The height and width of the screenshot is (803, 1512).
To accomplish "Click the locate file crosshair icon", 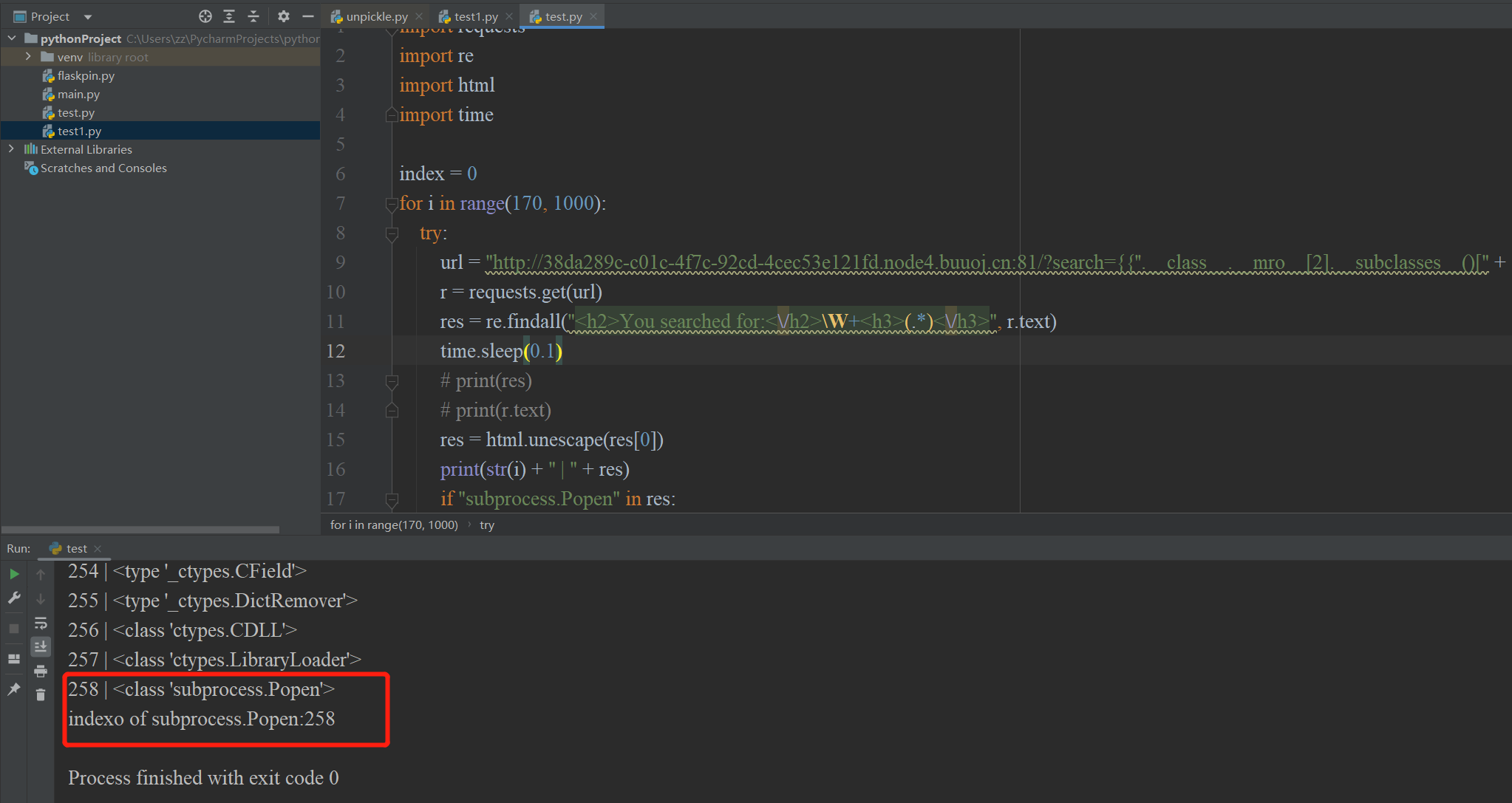I will click(x=205, y=16).
